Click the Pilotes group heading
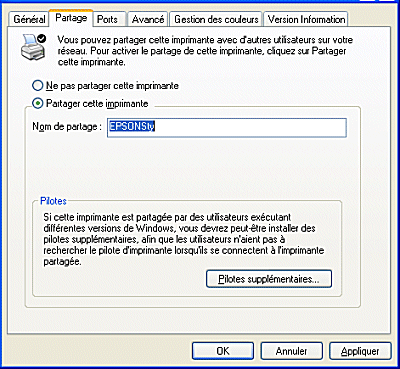This screenshot has width=400, height=369. [53, 201]
